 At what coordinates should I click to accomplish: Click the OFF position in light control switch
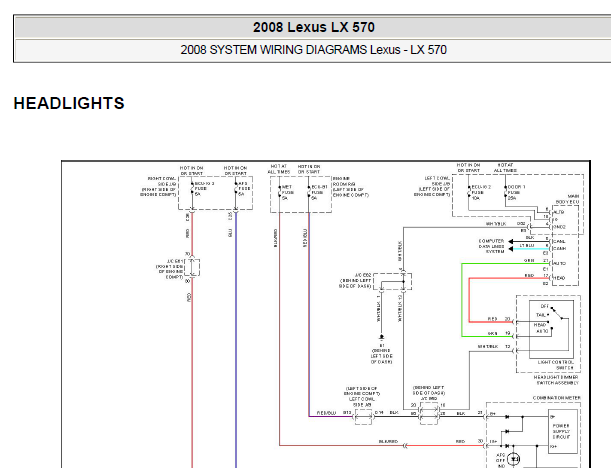544,306
